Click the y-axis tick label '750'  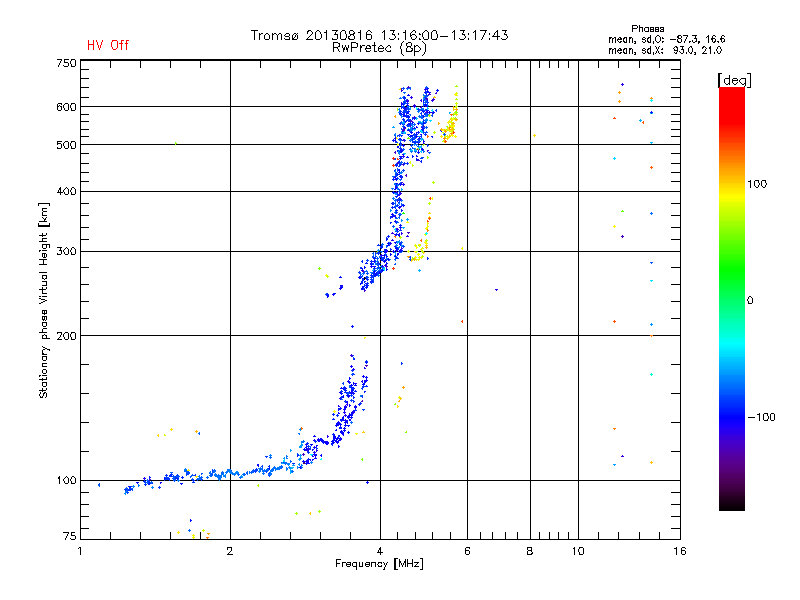(x=66, y=64)
